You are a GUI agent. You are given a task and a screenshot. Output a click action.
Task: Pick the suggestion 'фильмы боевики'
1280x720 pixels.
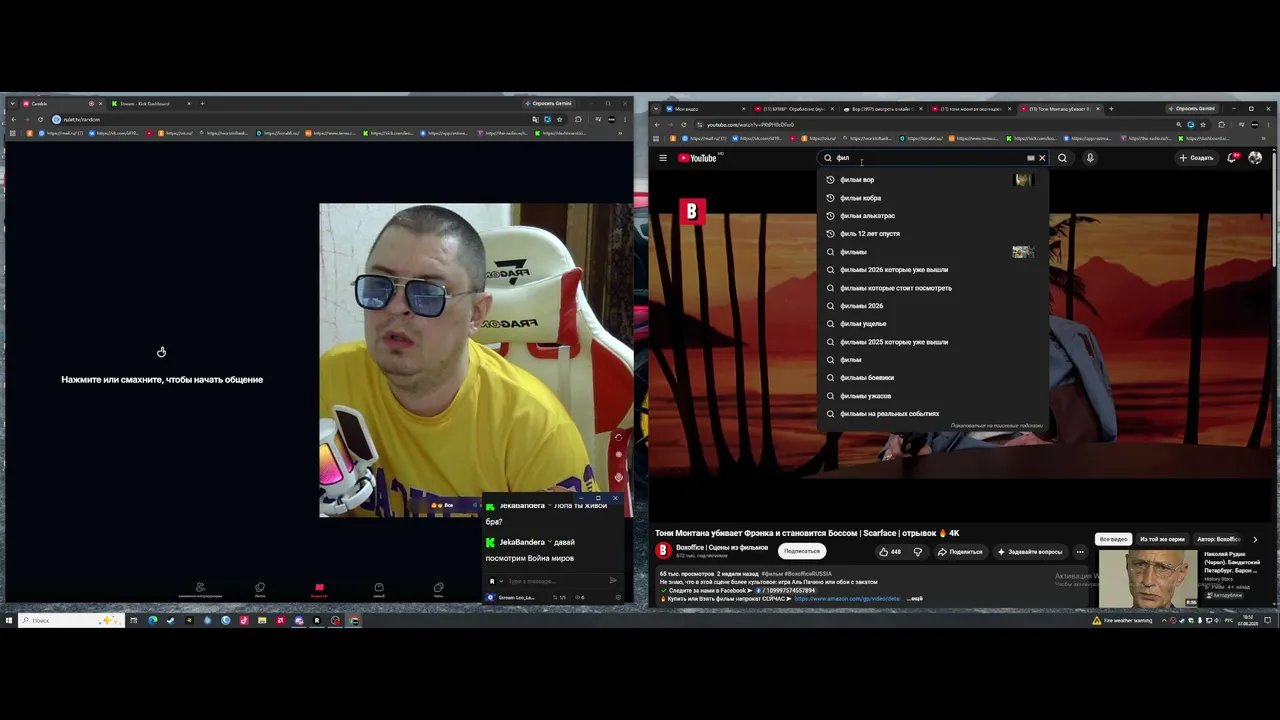coord(931,378)
